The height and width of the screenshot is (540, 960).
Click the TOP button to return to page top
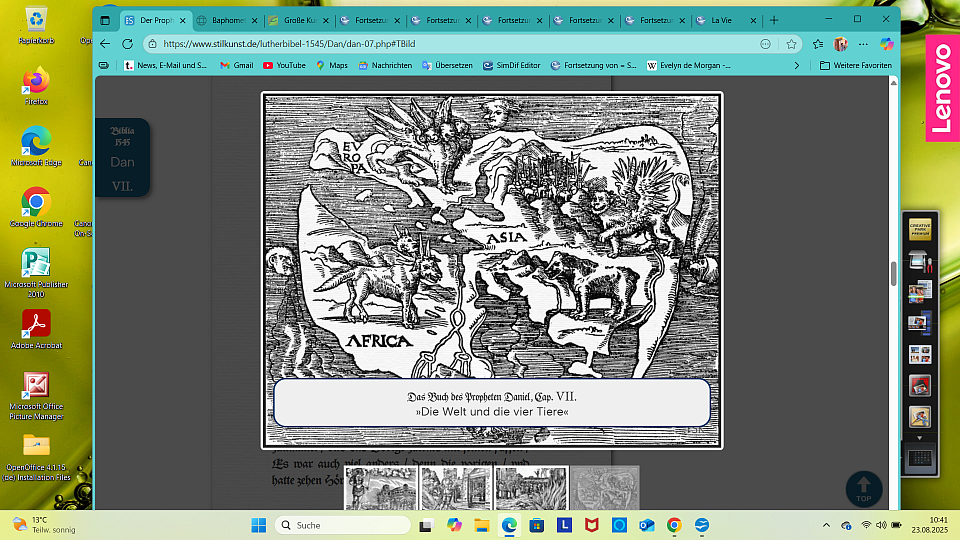863,488
